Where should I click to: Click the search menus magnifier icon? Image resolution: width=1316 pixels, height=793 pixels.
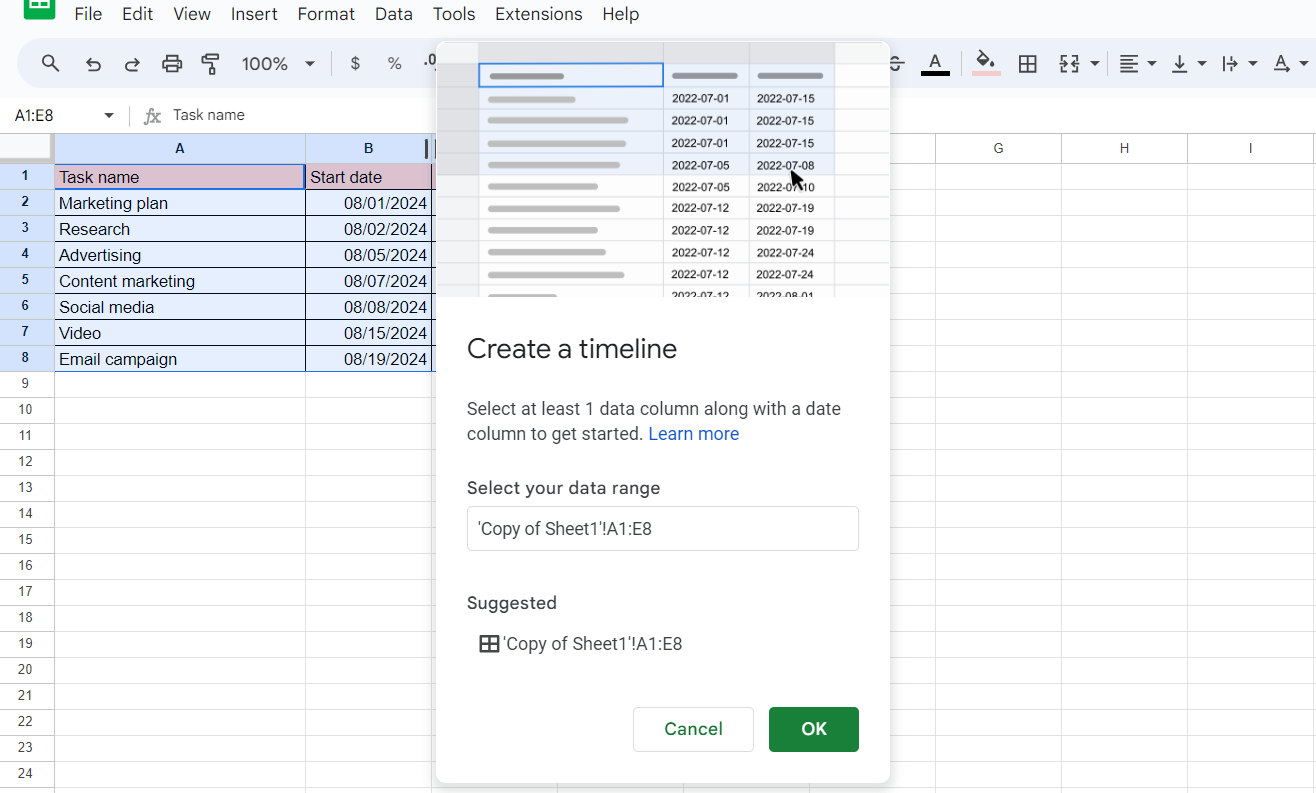(x=51, y=64)
